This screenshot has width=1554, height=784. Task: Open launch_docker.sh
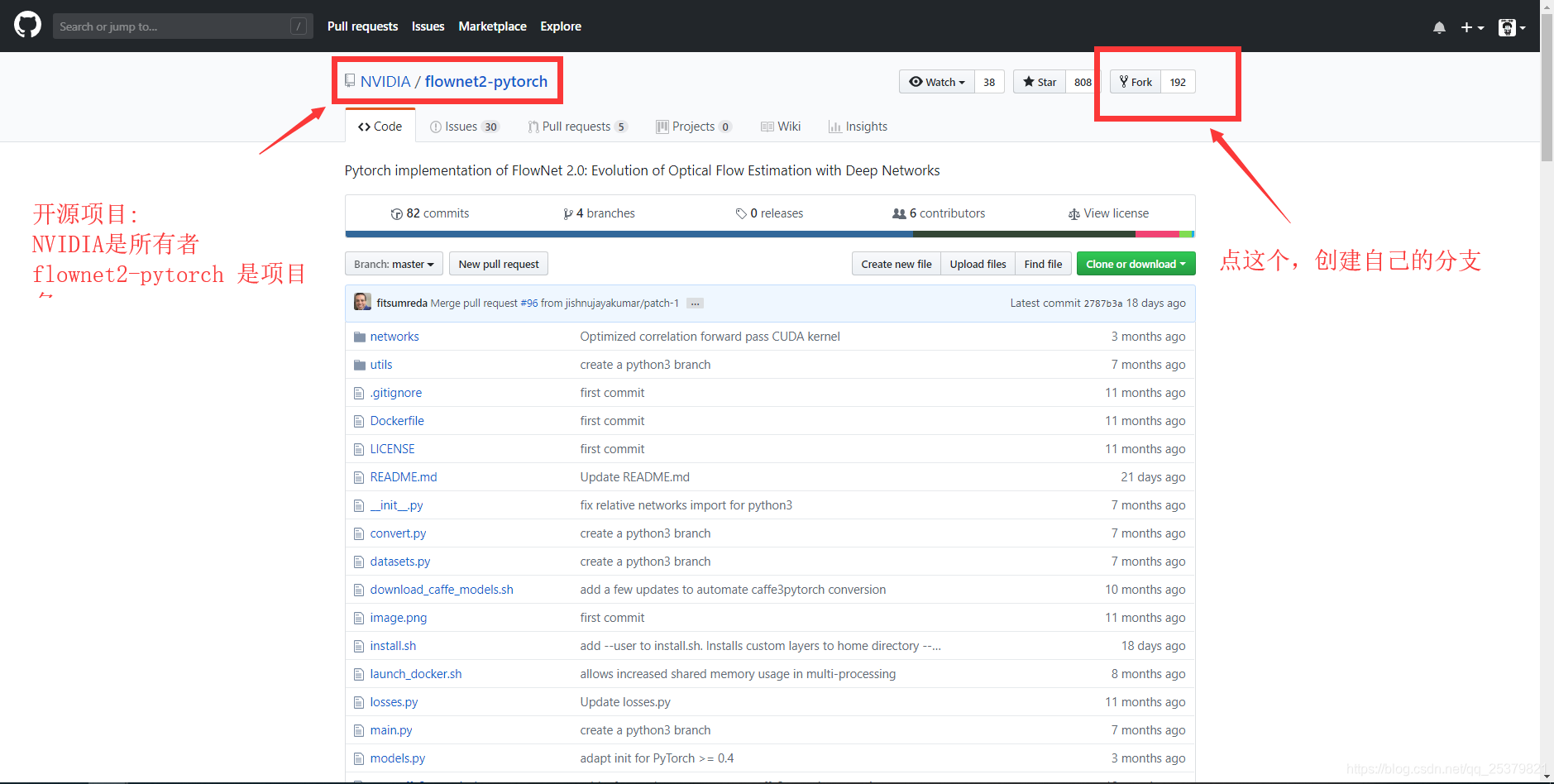[x=416, y=674]
